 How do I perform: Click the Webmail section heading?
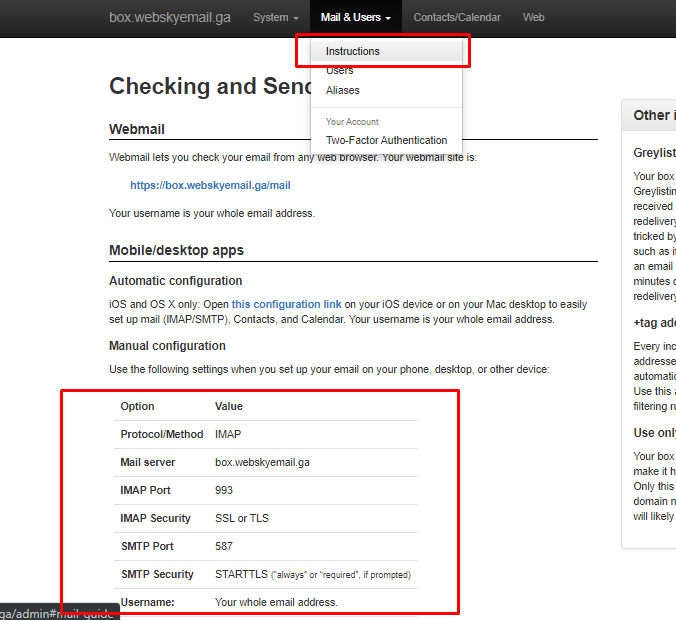click(137, 129)
